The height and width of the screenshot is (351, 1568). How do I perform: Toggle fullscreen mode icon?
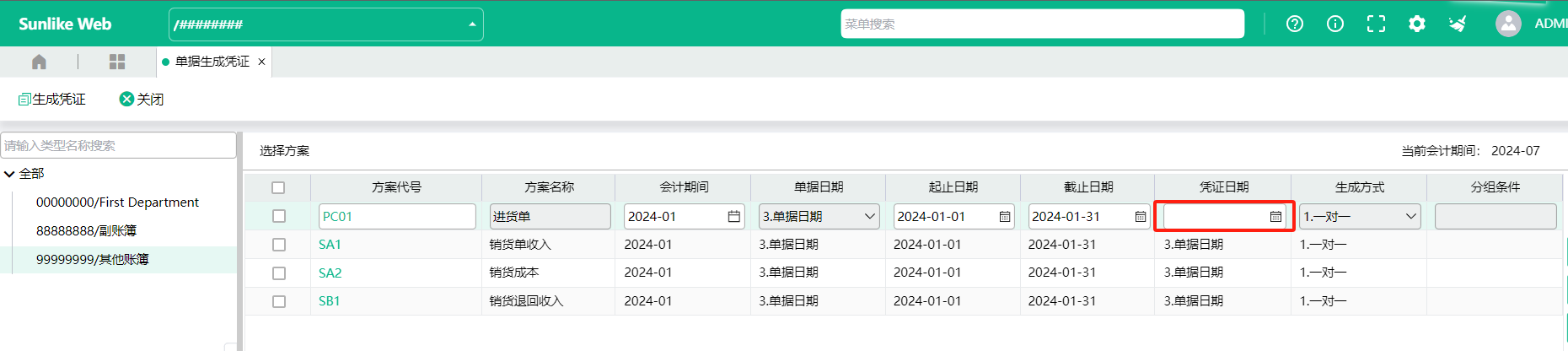tap(1376, 24)
